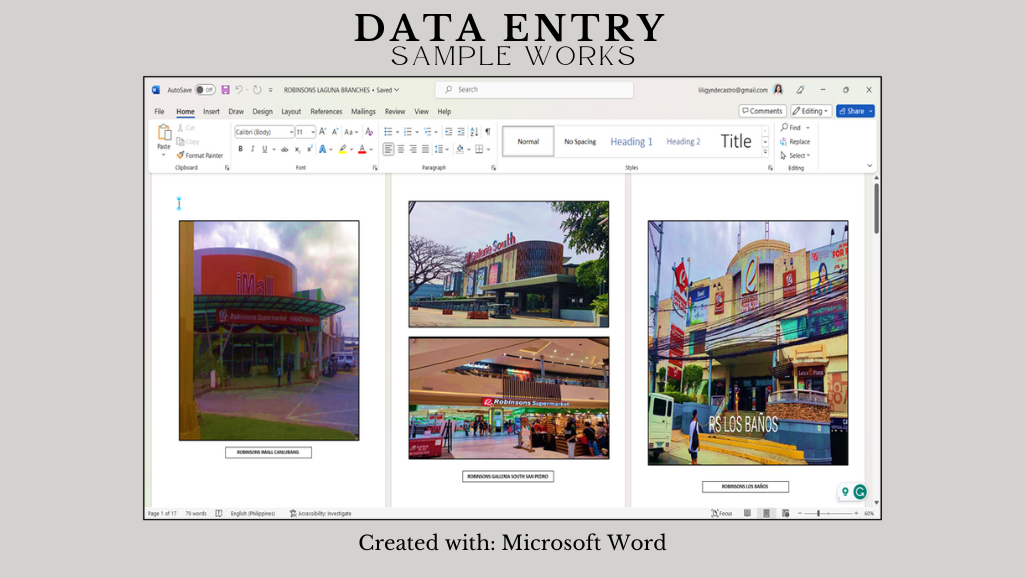Apply Text Effects (blue A)
Viewport: 1025px width, 578px height.
coord(322,149)
